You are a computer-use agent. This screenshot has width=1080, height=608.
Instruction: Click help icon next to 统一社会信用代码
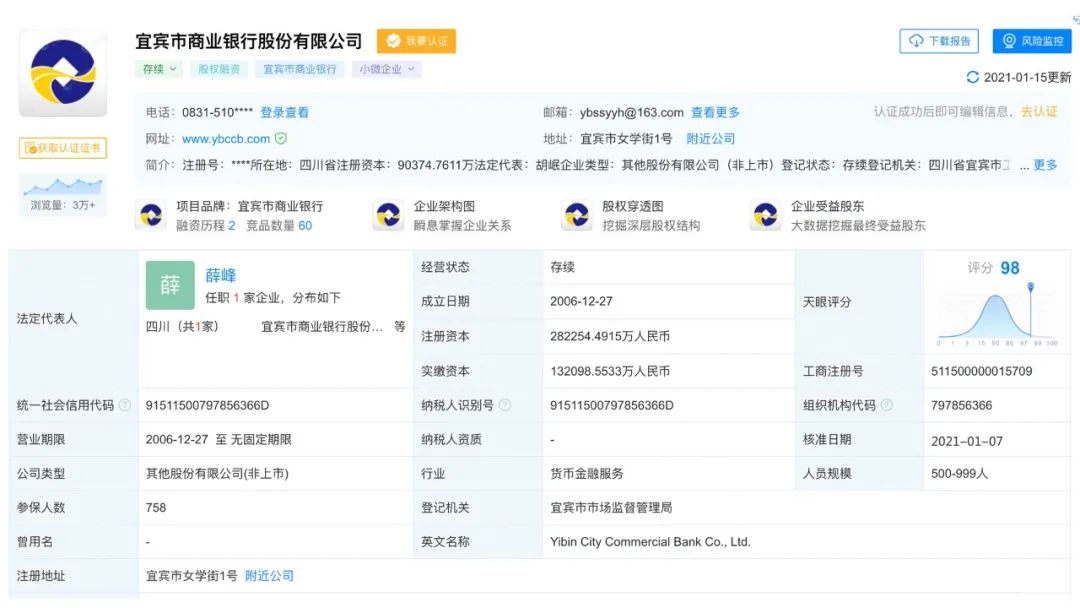click(125, 405)
